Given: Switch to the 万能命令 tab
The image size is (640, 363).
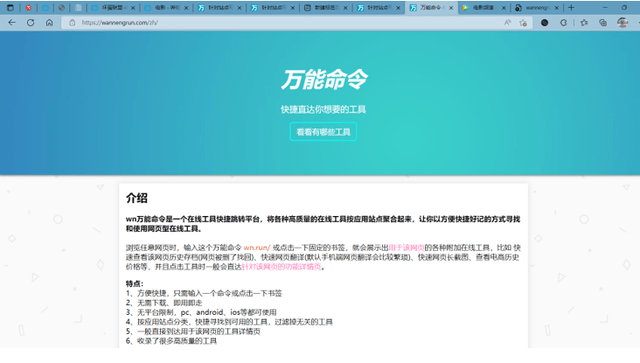Looking at the screenshot, I should (x=431, y=7).
